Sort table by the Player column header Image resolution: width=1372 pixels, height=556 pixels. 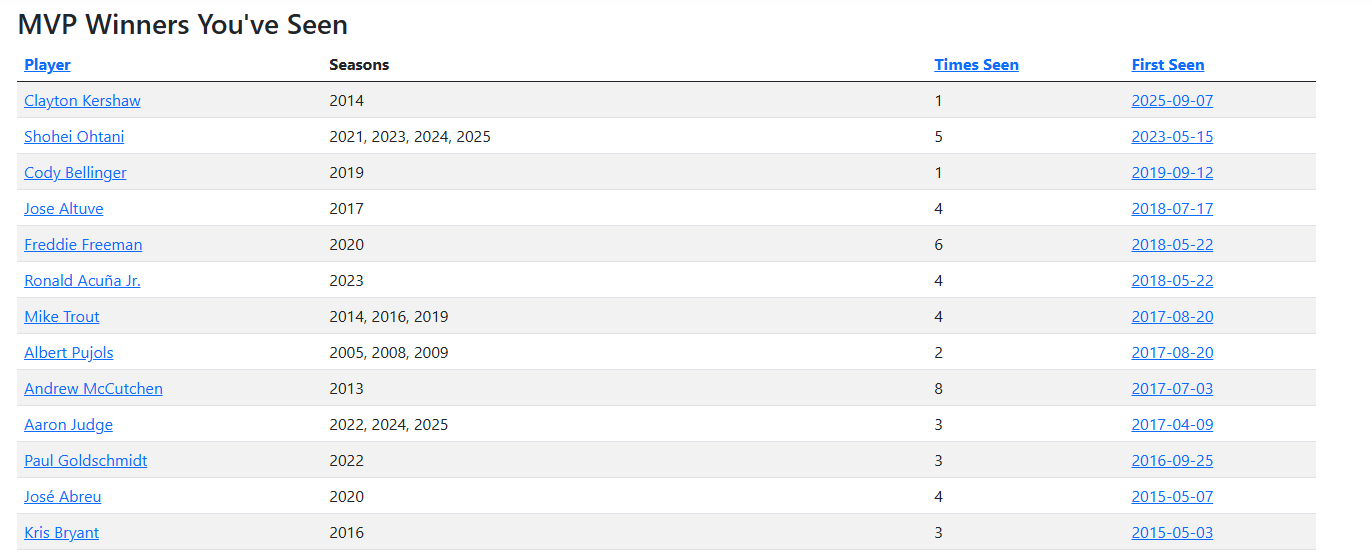tap(47, 65)
